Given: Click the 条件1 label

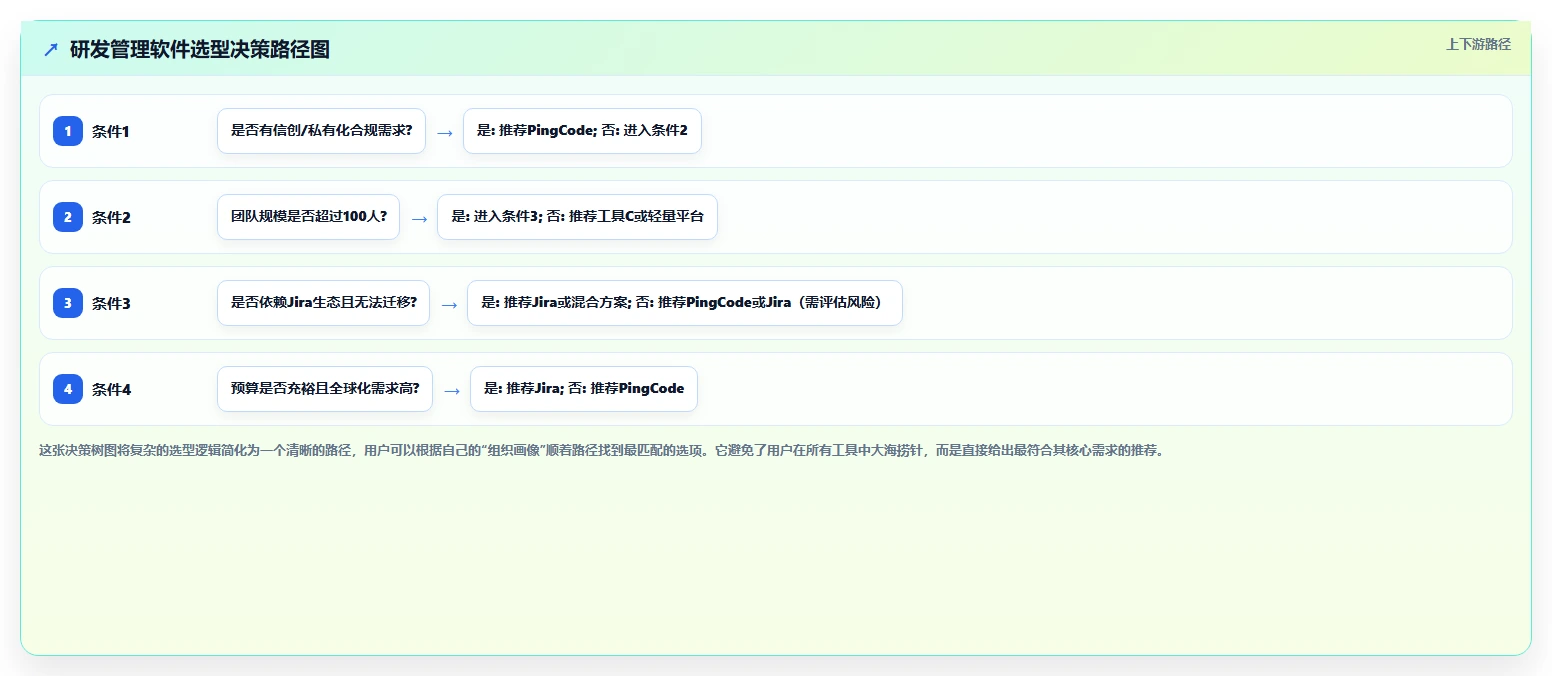Looking at the screenshot, I should tap(111, 131).
